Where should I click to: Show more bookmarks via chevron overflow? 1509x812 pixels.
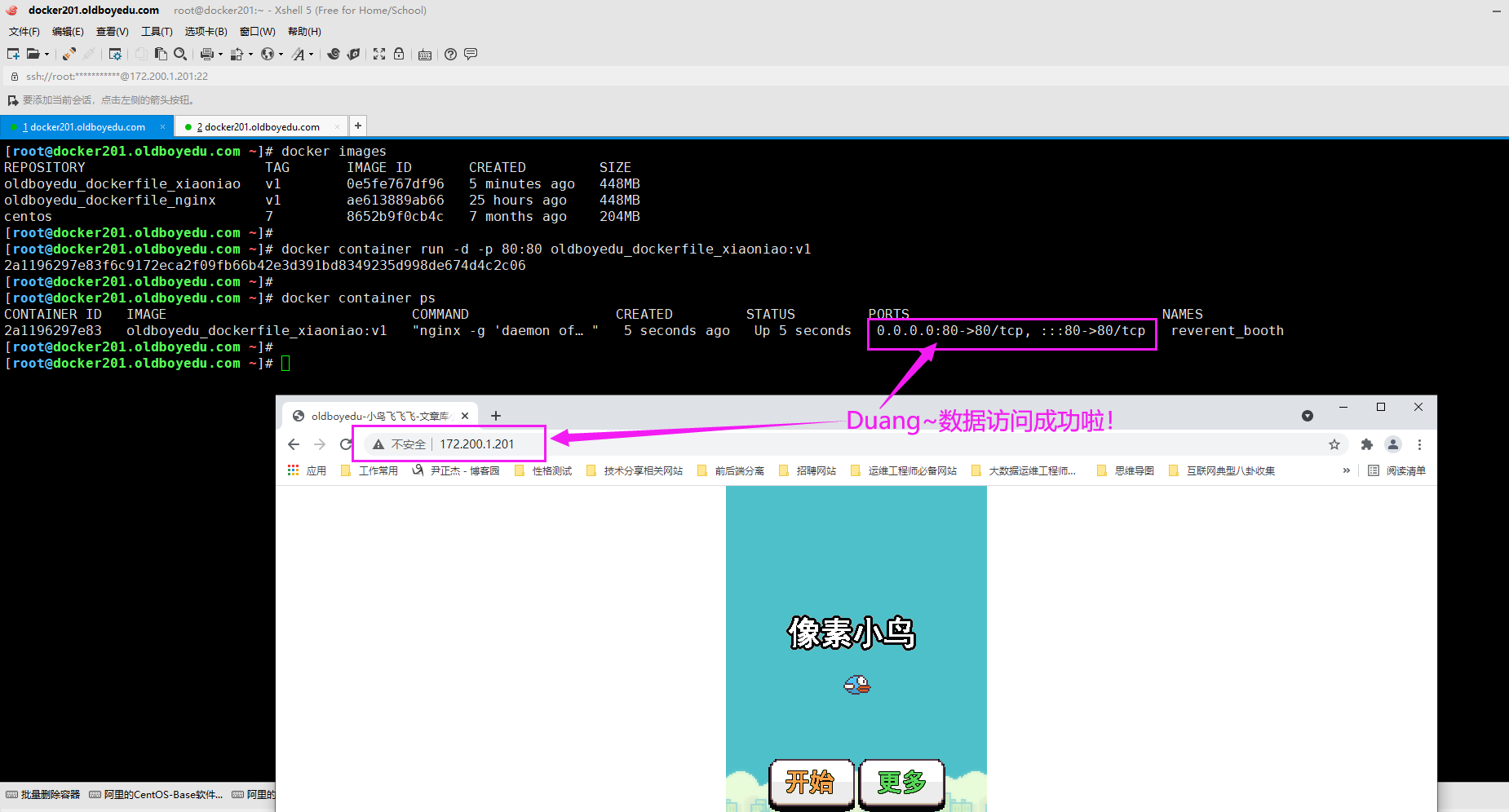[1346, 470]
